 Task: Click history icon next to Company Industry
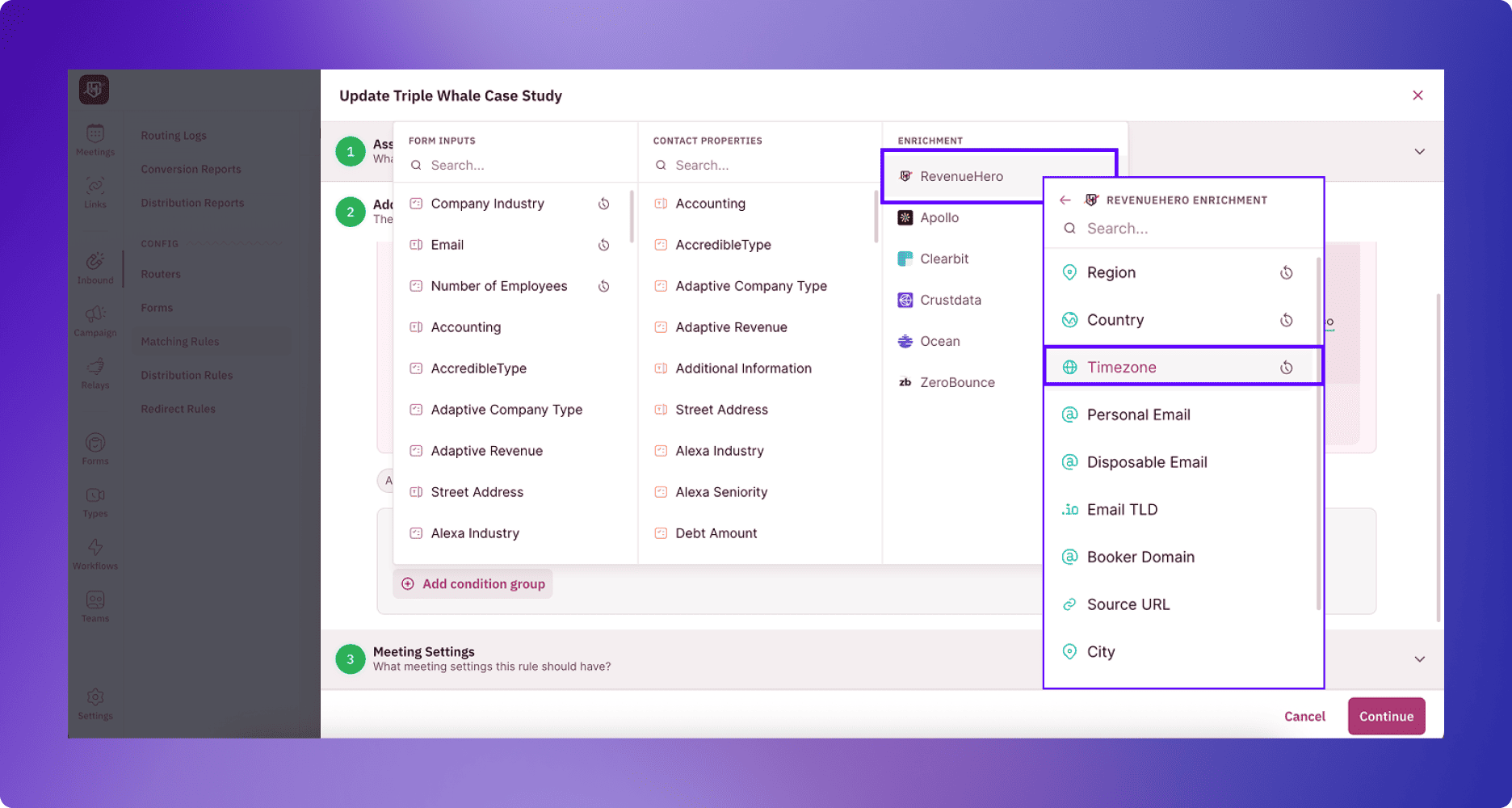603,204
